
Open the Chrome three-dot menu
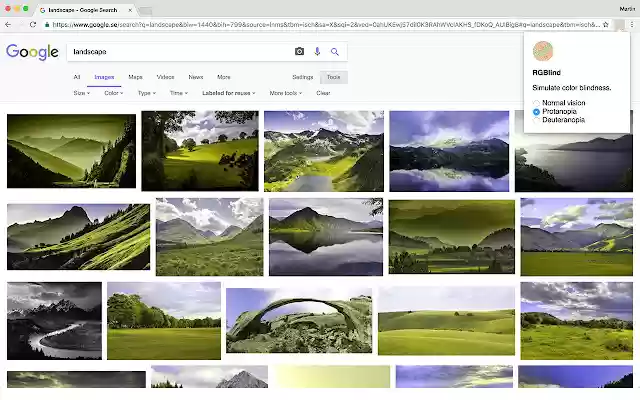[631, 24]
